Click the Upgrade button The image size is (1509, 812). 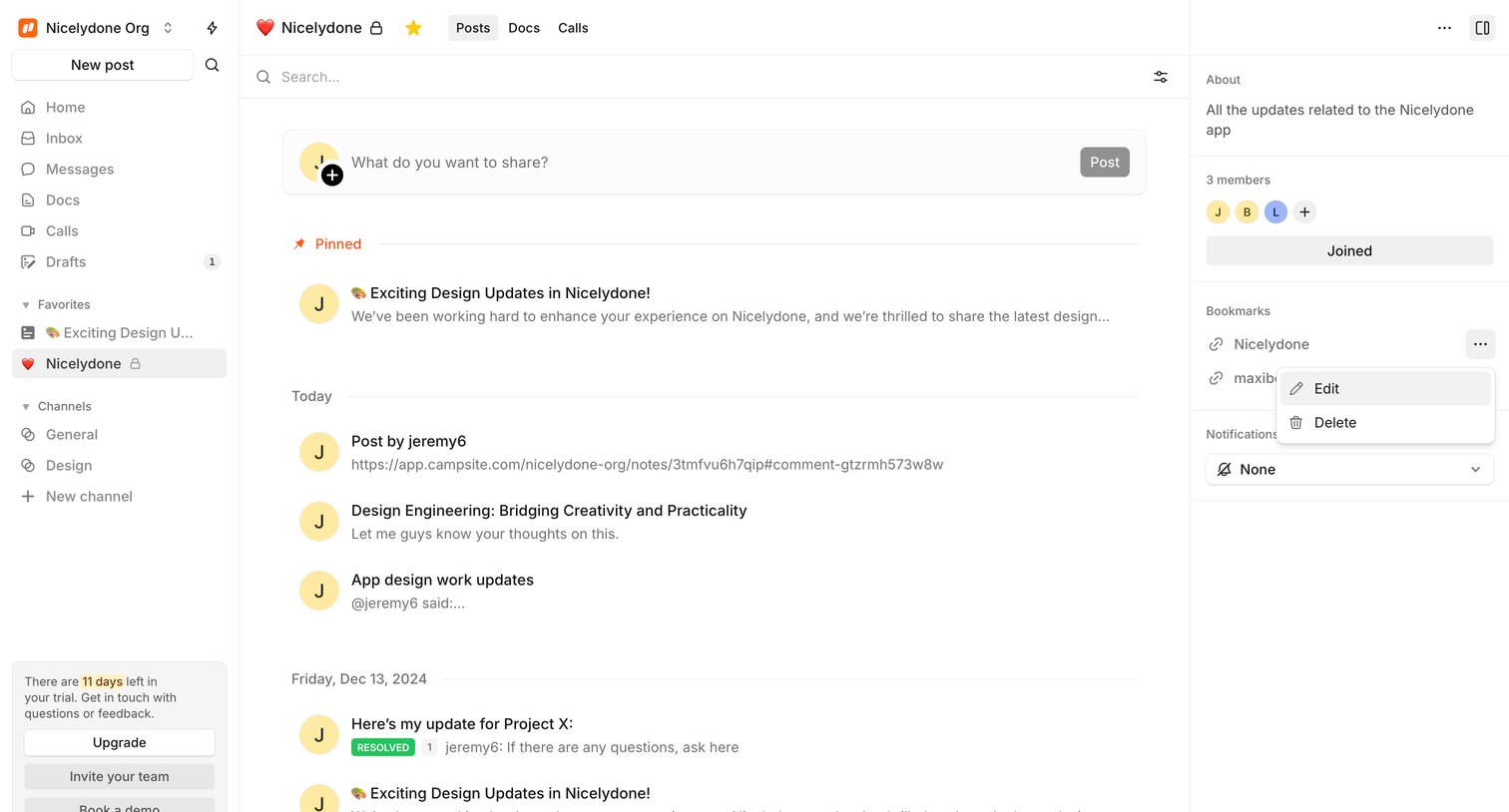pos(120,743)
